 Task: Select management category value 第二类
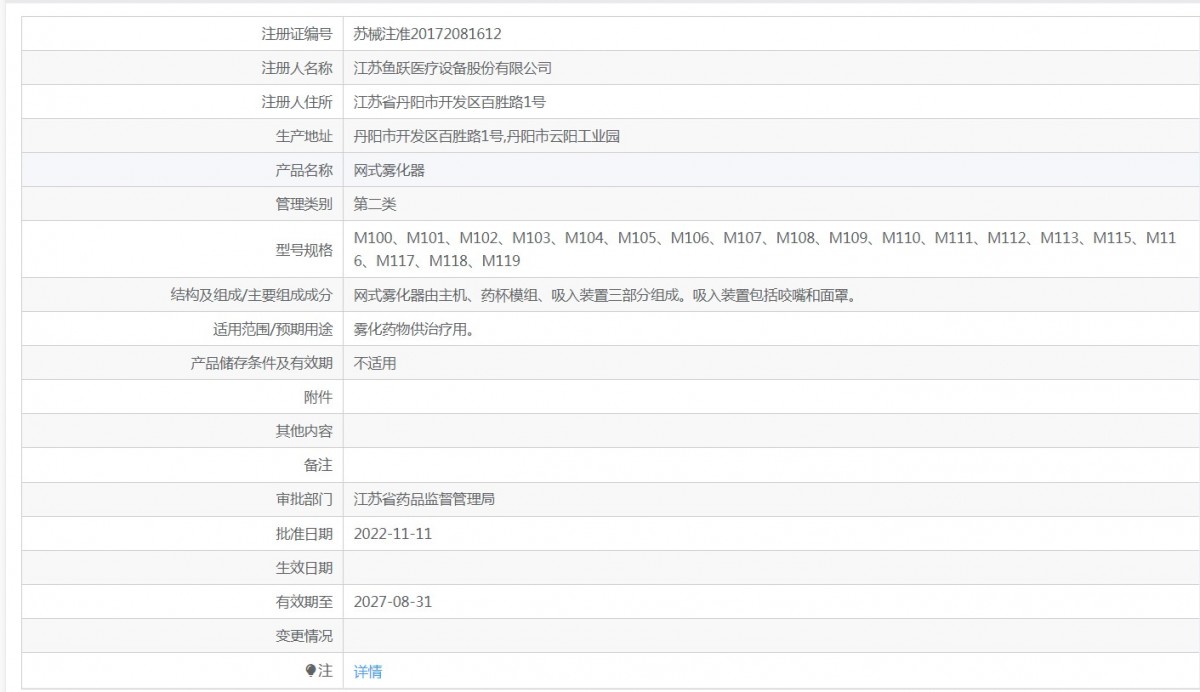(x=375, y=204)
